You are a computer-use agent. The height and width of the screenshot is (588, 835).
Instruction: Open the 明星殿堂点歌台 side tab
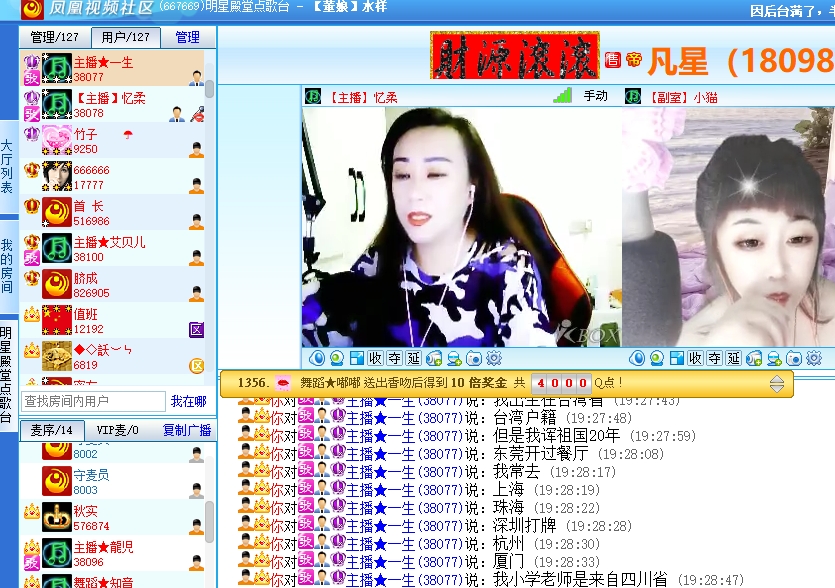7,374
